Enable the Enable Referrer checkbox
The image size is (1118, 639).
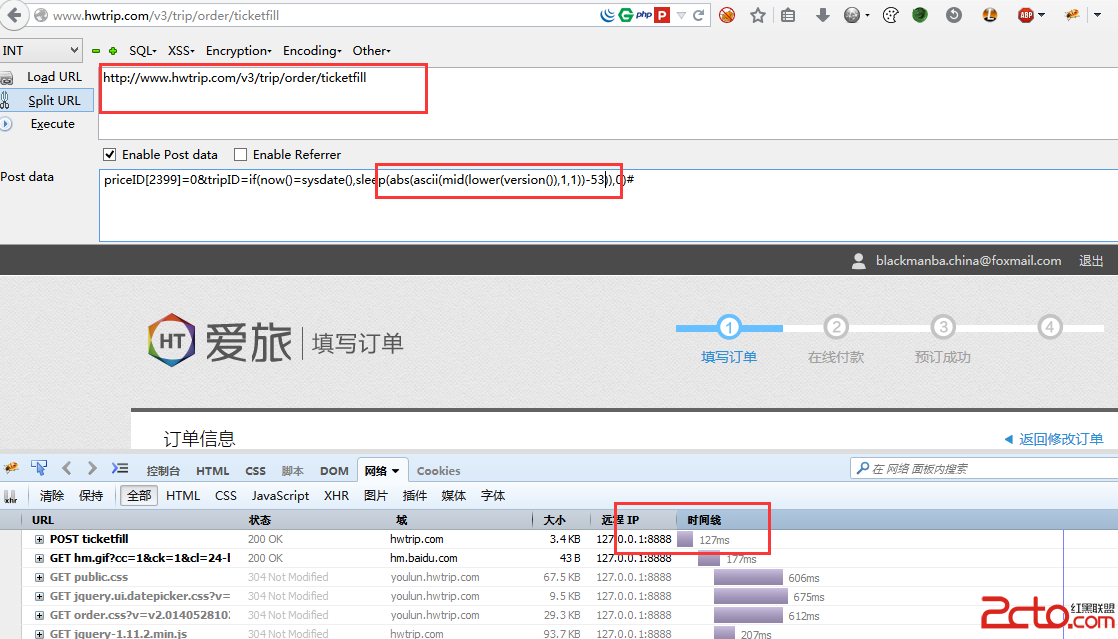pyautogui.click(x=238, y=154)
